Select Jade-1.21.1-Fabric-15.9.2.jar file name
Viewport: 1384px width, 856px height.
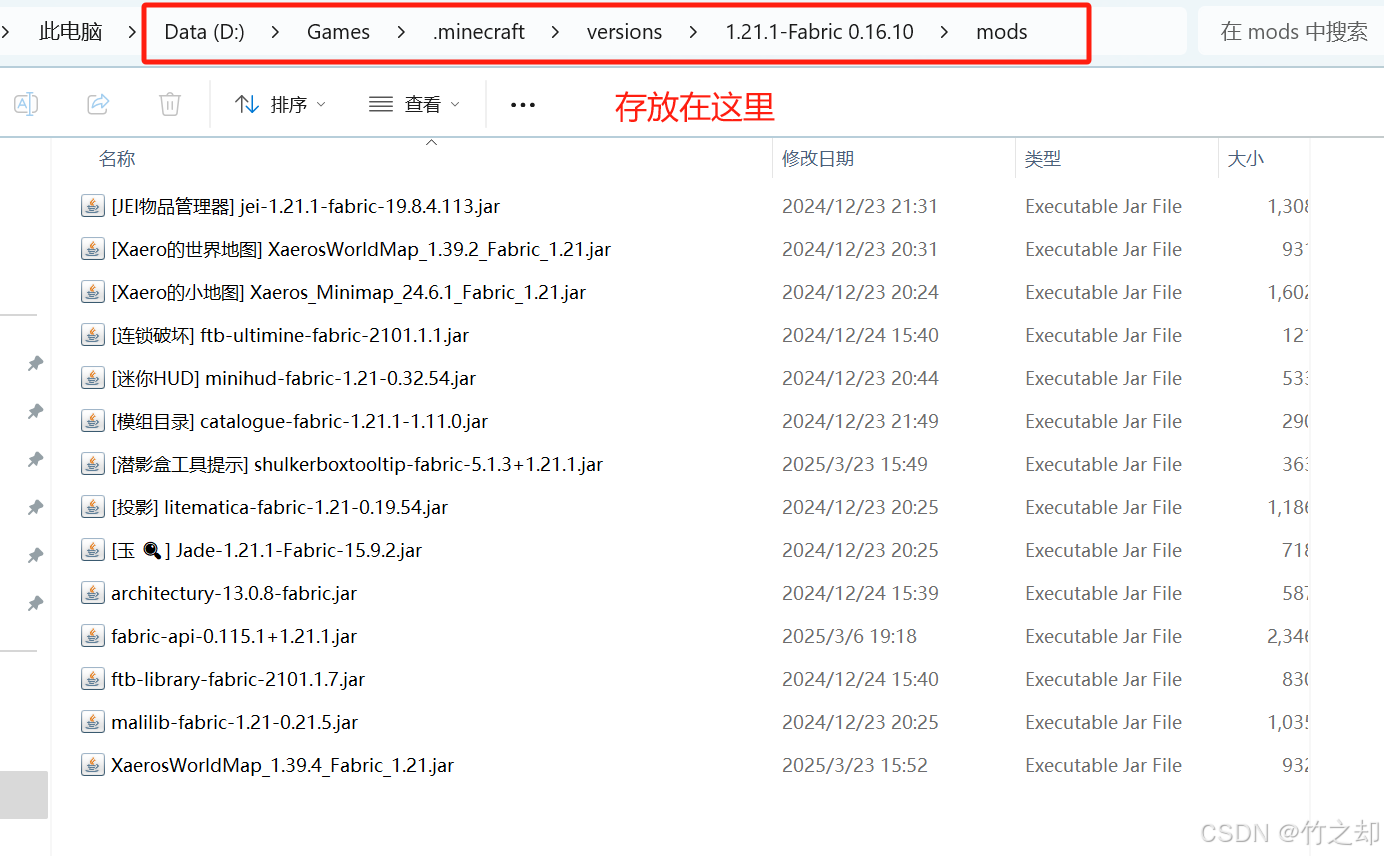pos(267,551)
